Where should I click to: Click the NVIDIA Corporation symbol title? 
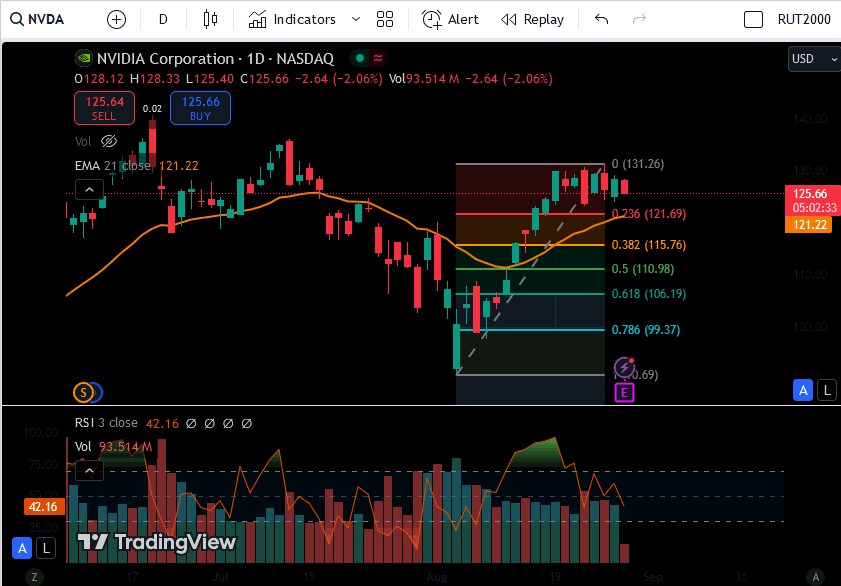tap(215, 58)
